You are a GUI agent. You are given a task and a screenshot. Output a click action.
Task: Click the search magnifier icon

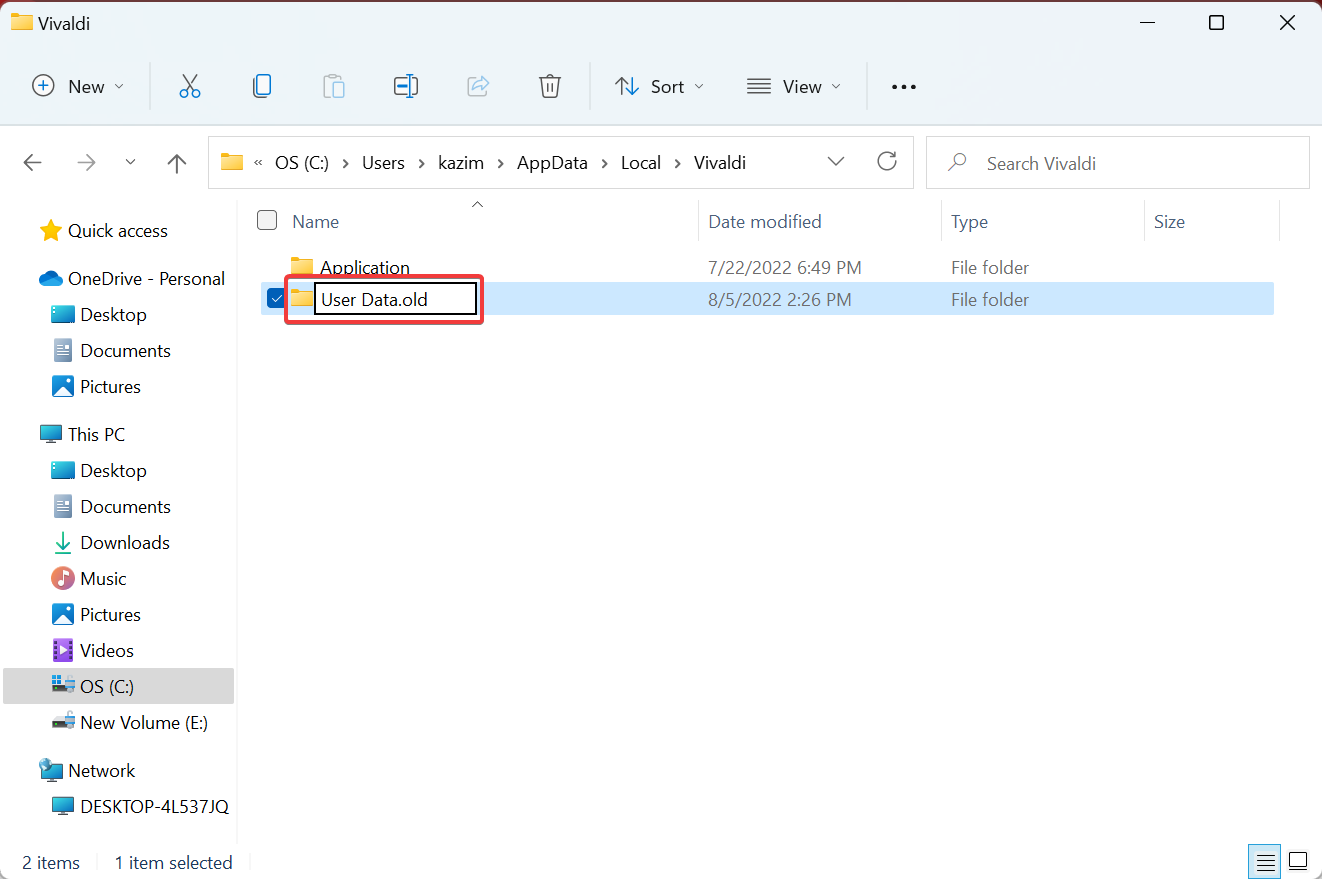(x=957, y=162)
